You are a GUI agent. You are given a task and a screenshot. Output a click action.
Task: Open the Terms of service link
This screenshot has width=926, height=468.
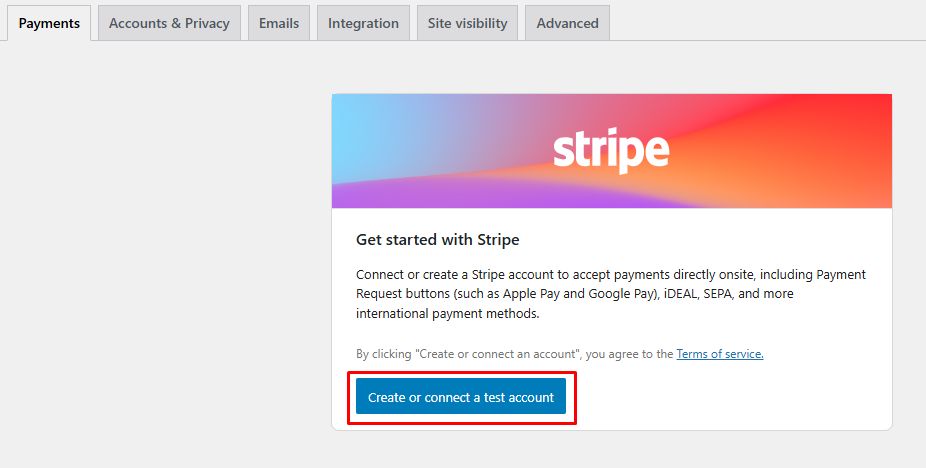[x=719, y=354]
